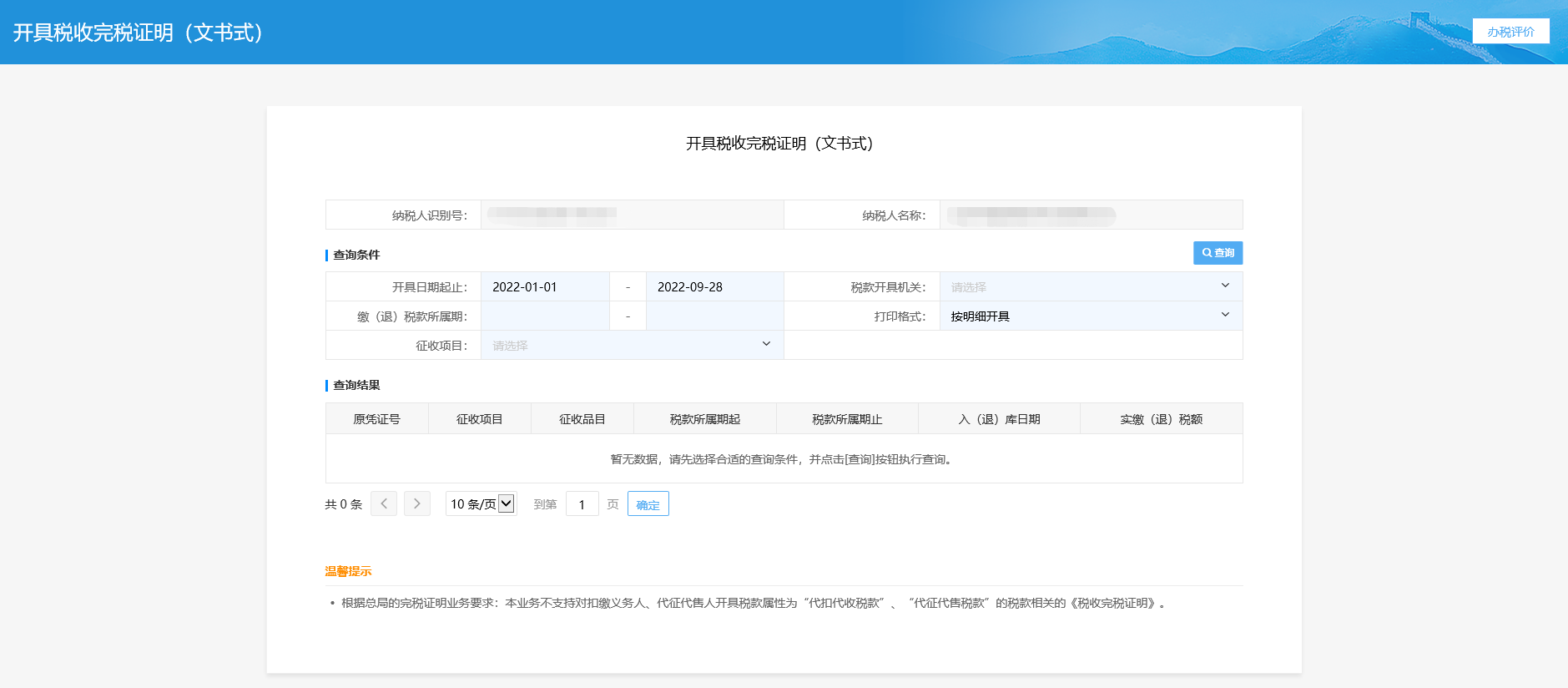Go to the next results page
1568x688 pixels.
click(417, 503)
